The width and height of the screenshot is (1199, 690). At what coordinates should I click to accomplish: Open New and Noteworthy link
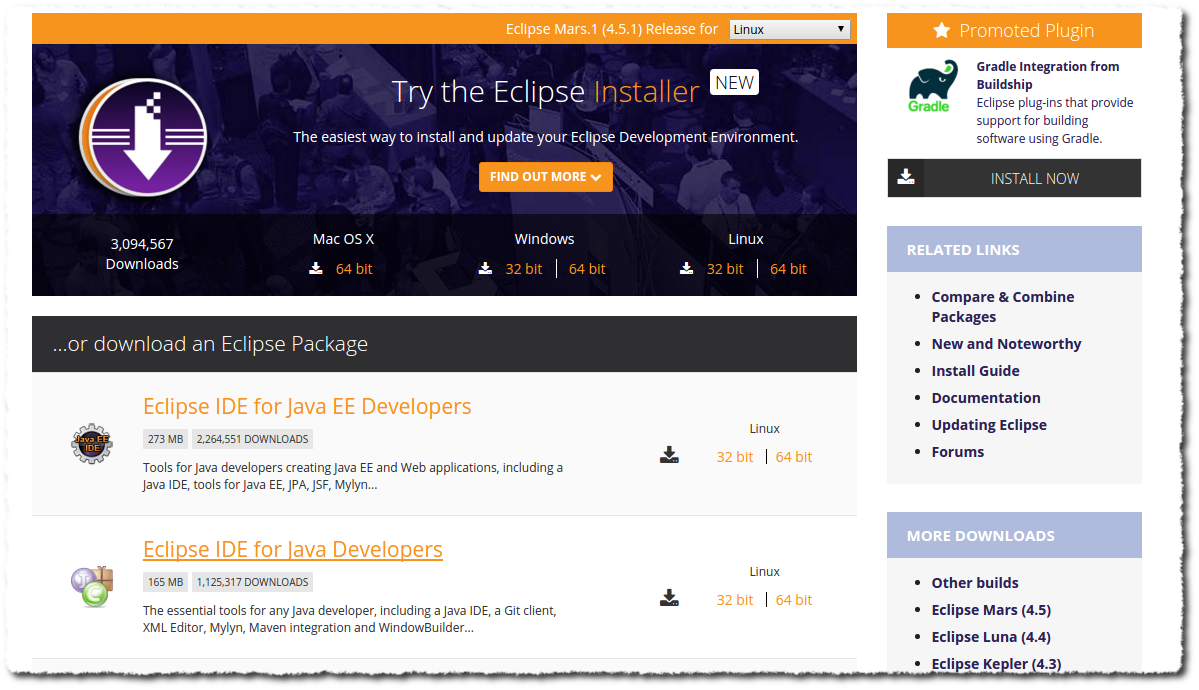[1006, 344]
